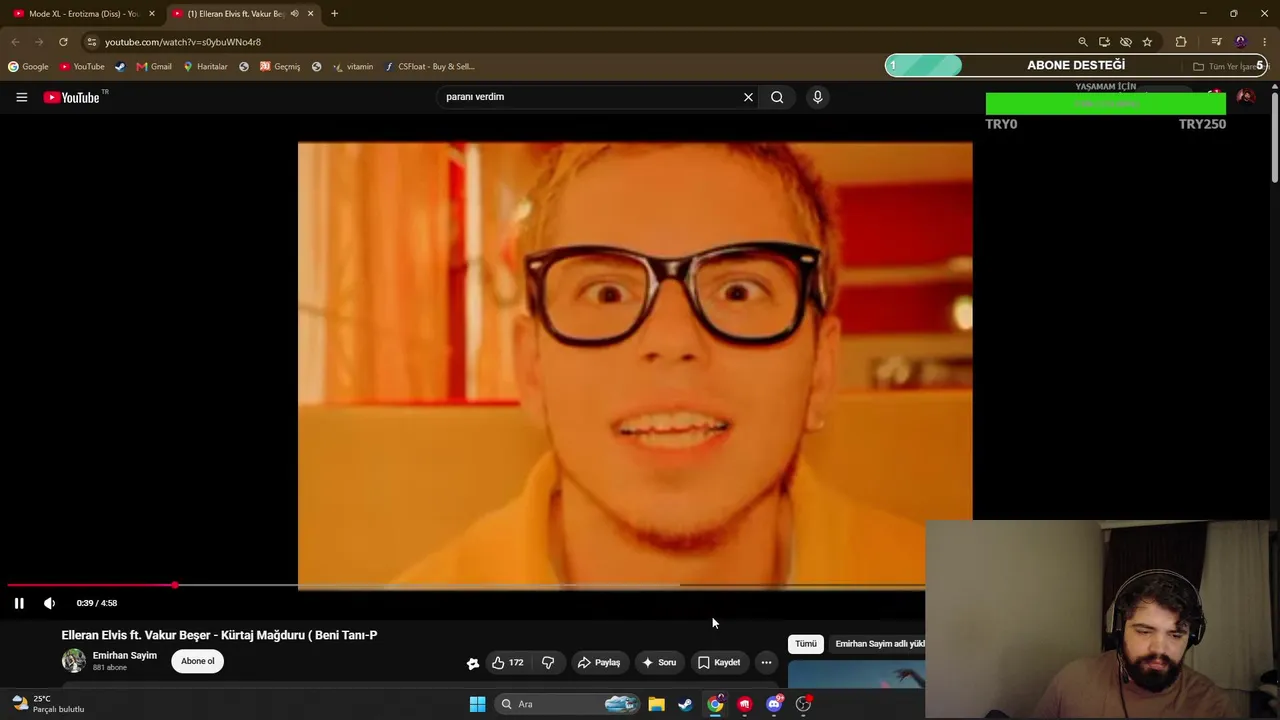Screen dimensions: 1280x720
Task: Click the video title Elleran Elvis ft. Vakur Beşer
Action: coord(219,635)
